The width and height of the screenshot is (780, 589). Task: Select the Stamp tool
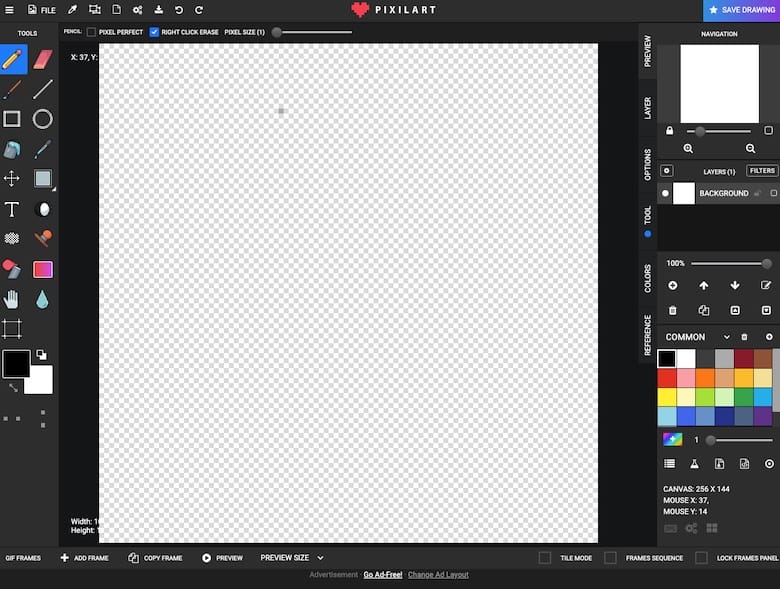43,238
